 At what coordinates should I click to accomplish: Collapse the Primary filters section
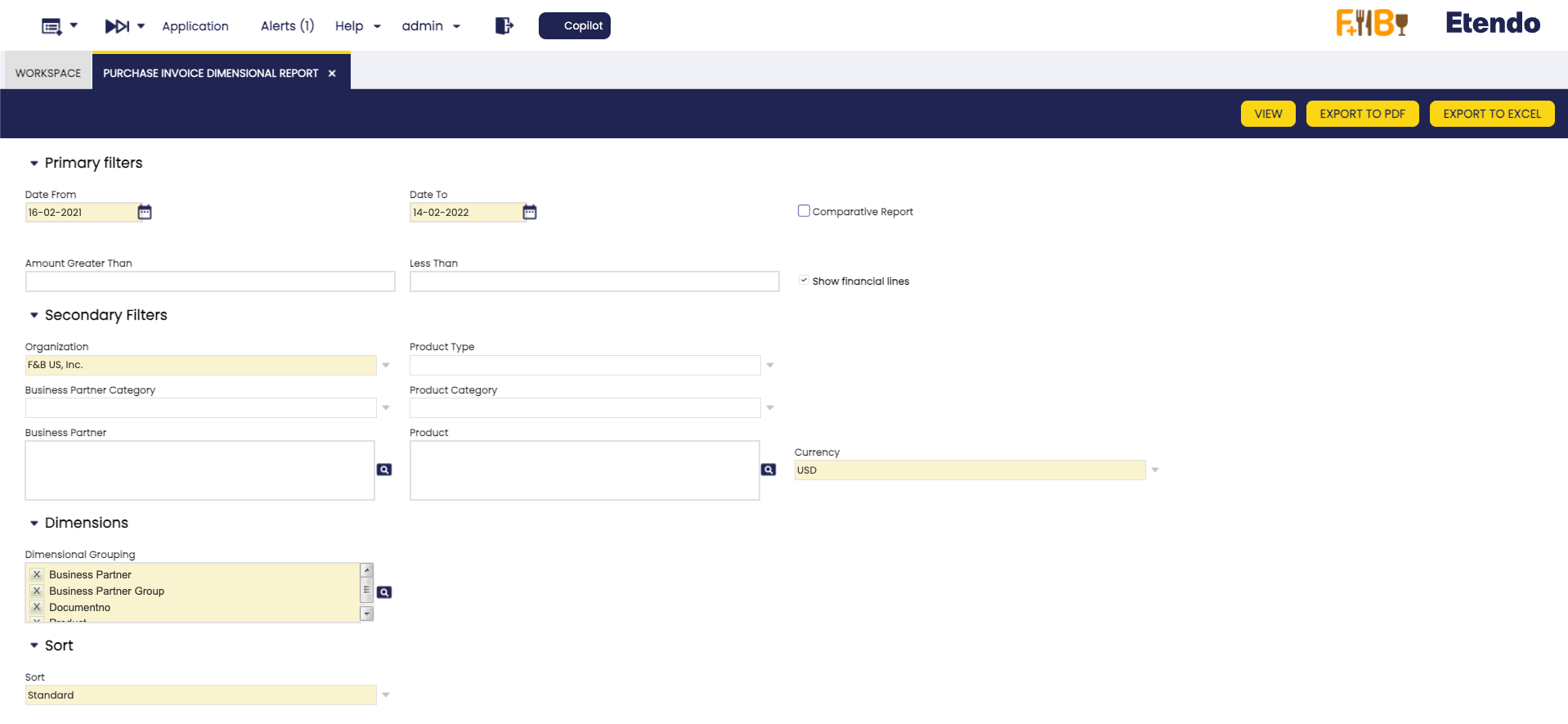click(x=34, y=164)
